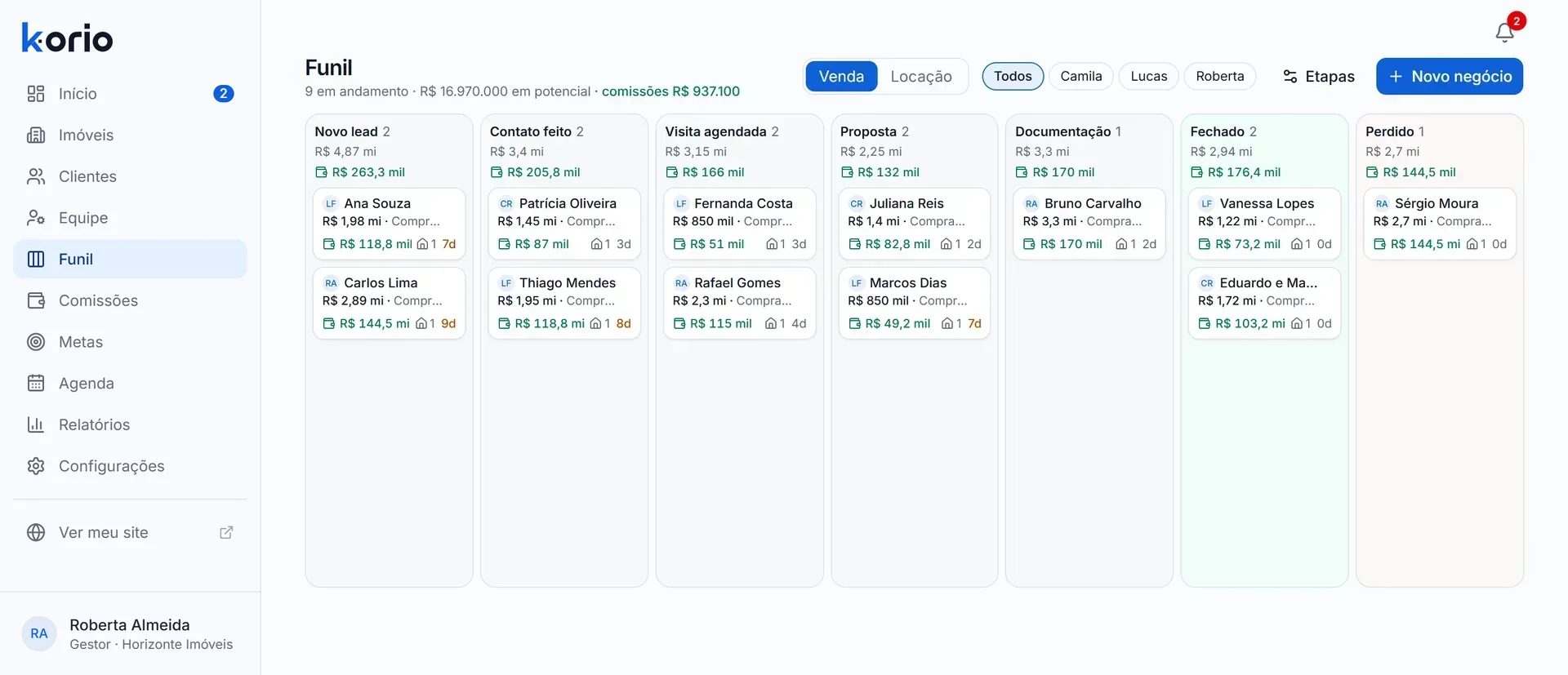Click the Imóveis building icon
Viewport: 1568px width, 675px height.
pos(36,135)
